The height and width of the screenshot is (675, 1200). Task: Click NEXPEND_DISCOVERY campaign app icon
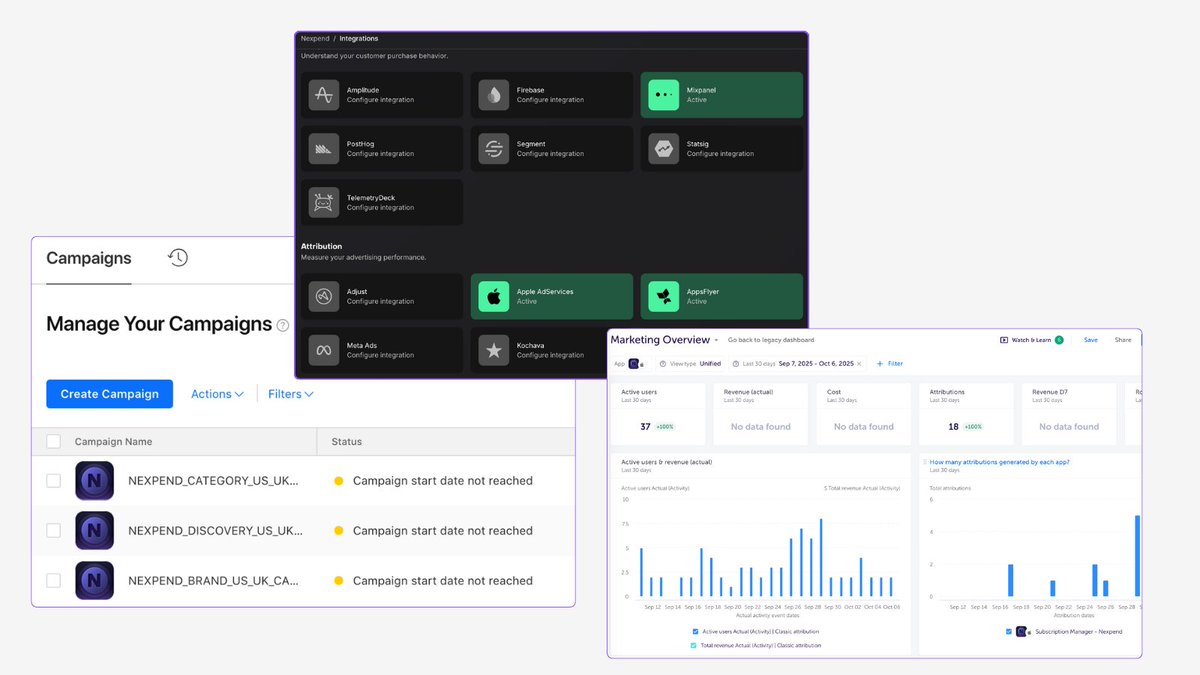(x=95, y=531)
